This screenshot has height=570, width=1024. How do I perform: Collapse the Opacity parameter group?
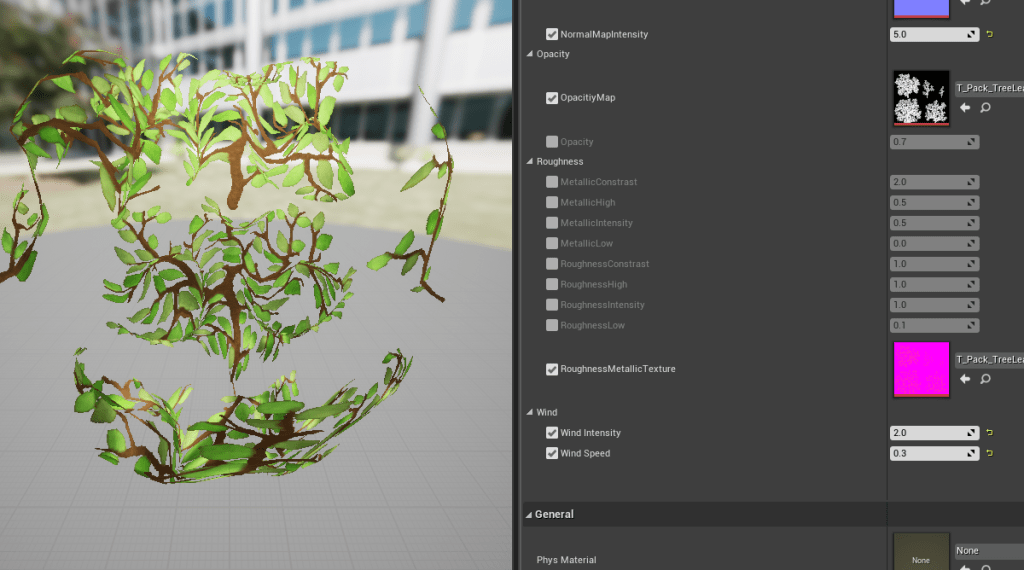(530, 54)
